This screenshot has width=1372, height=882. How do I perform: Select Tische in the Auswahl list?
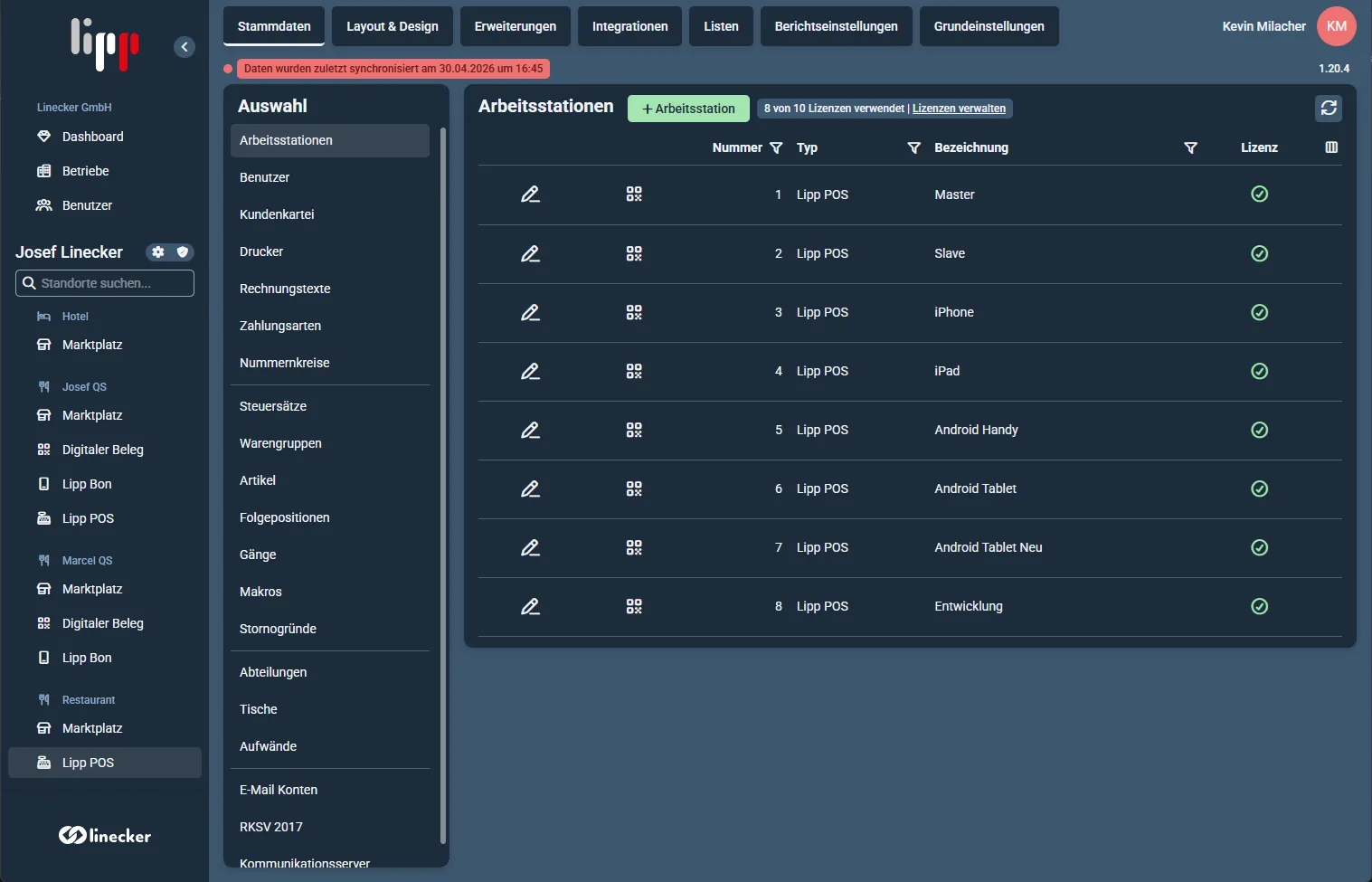(330, 709)
